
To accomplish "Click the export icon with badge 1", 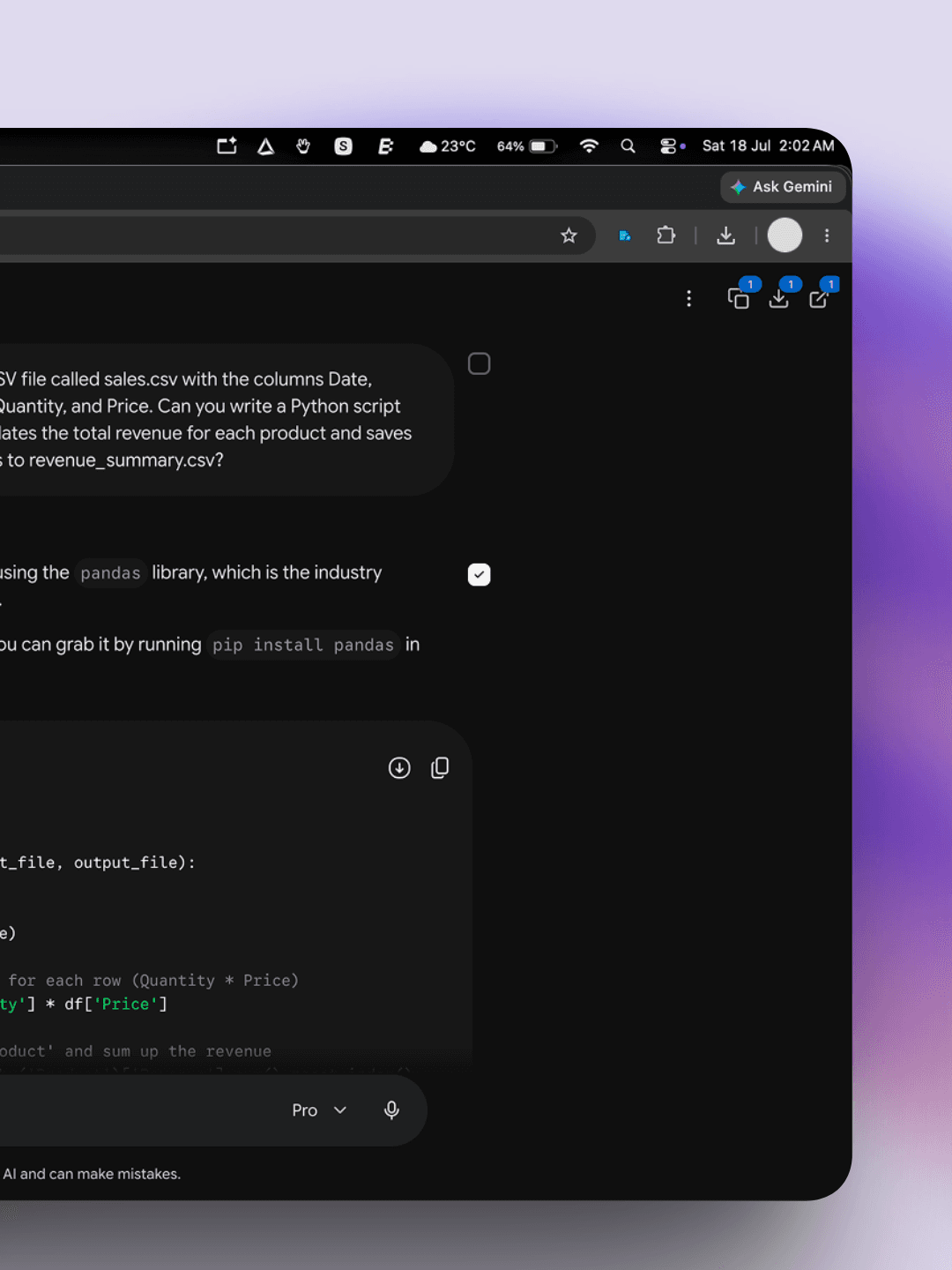I will (x=819, y=298).
